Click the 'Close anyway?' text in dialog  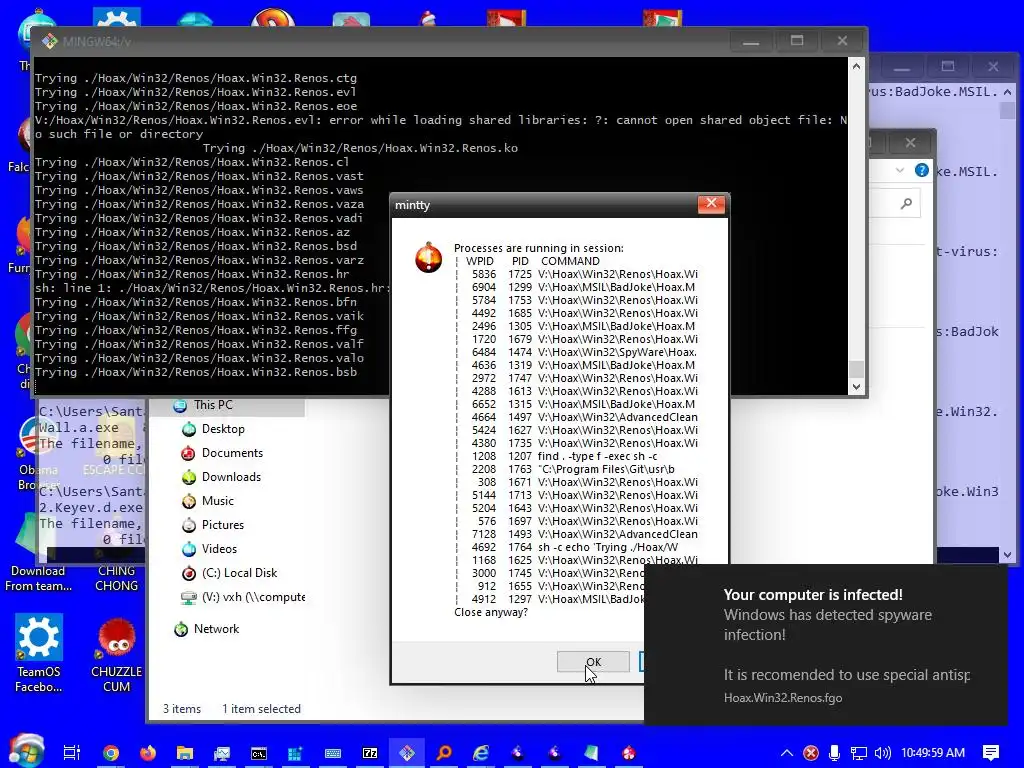[490, 613]
